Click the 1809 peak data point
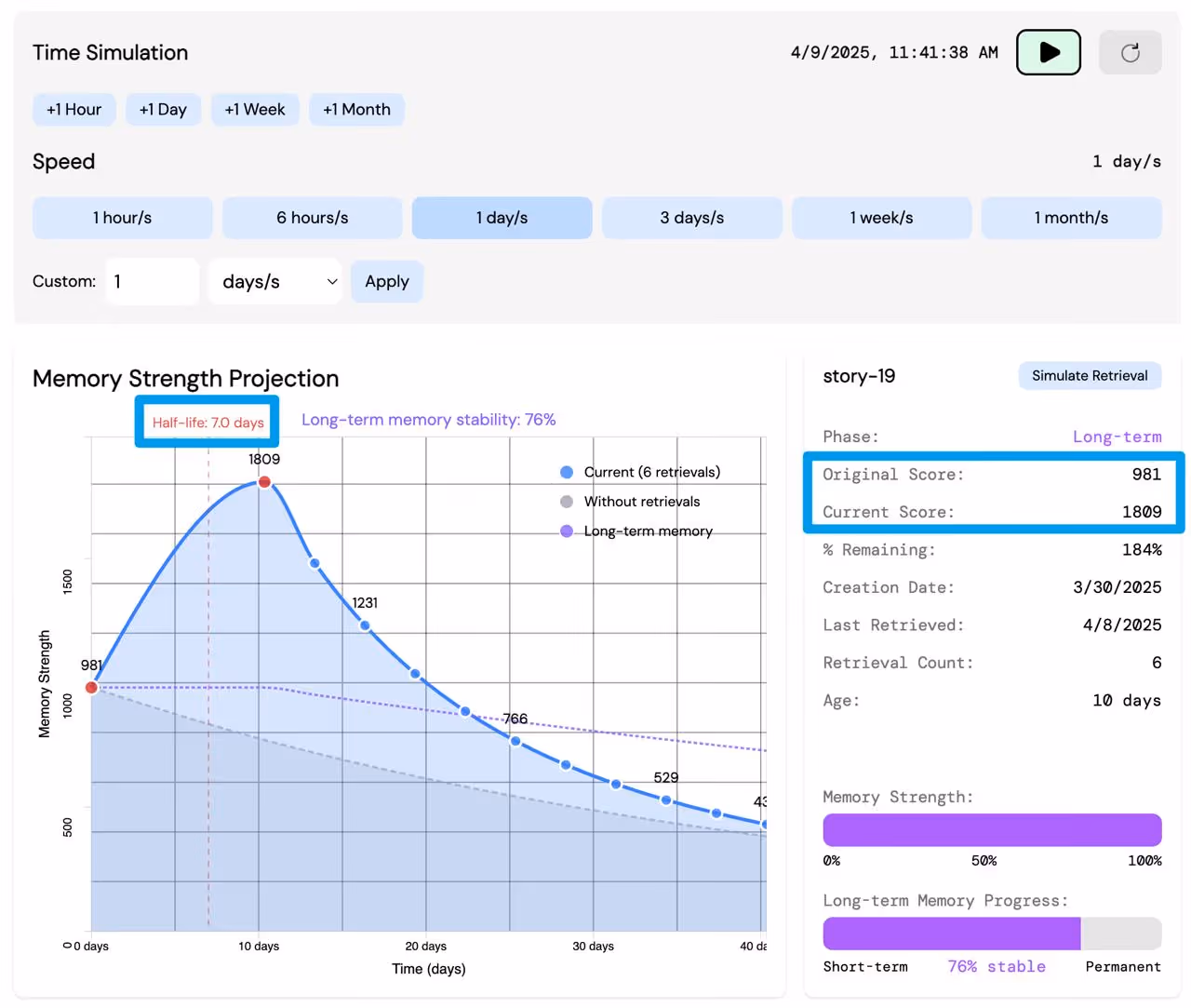This screenshot has width=1191, height=1008. (x=265, y=482)
